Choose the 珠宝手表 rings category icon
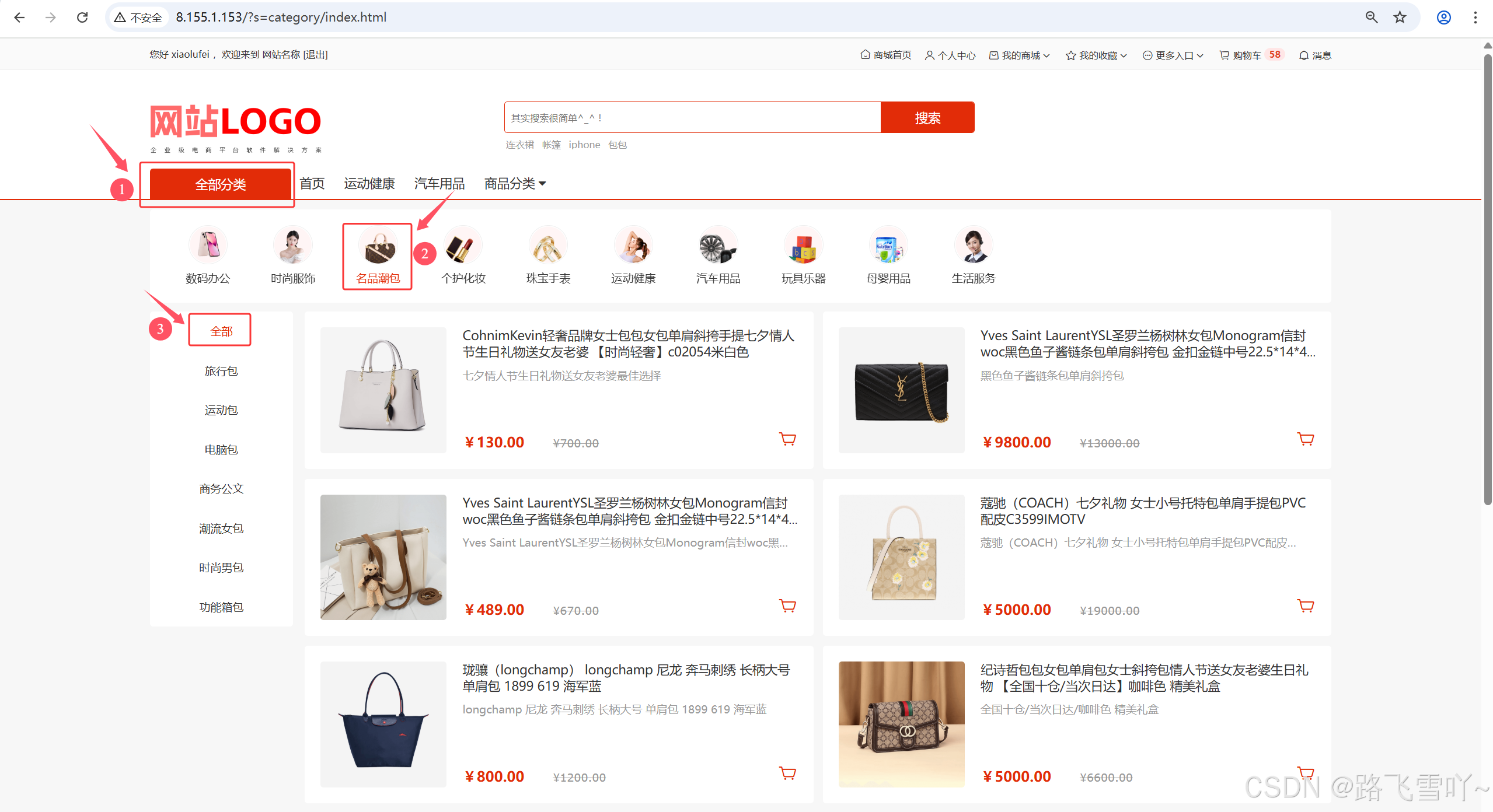 (x=547, y=246)
